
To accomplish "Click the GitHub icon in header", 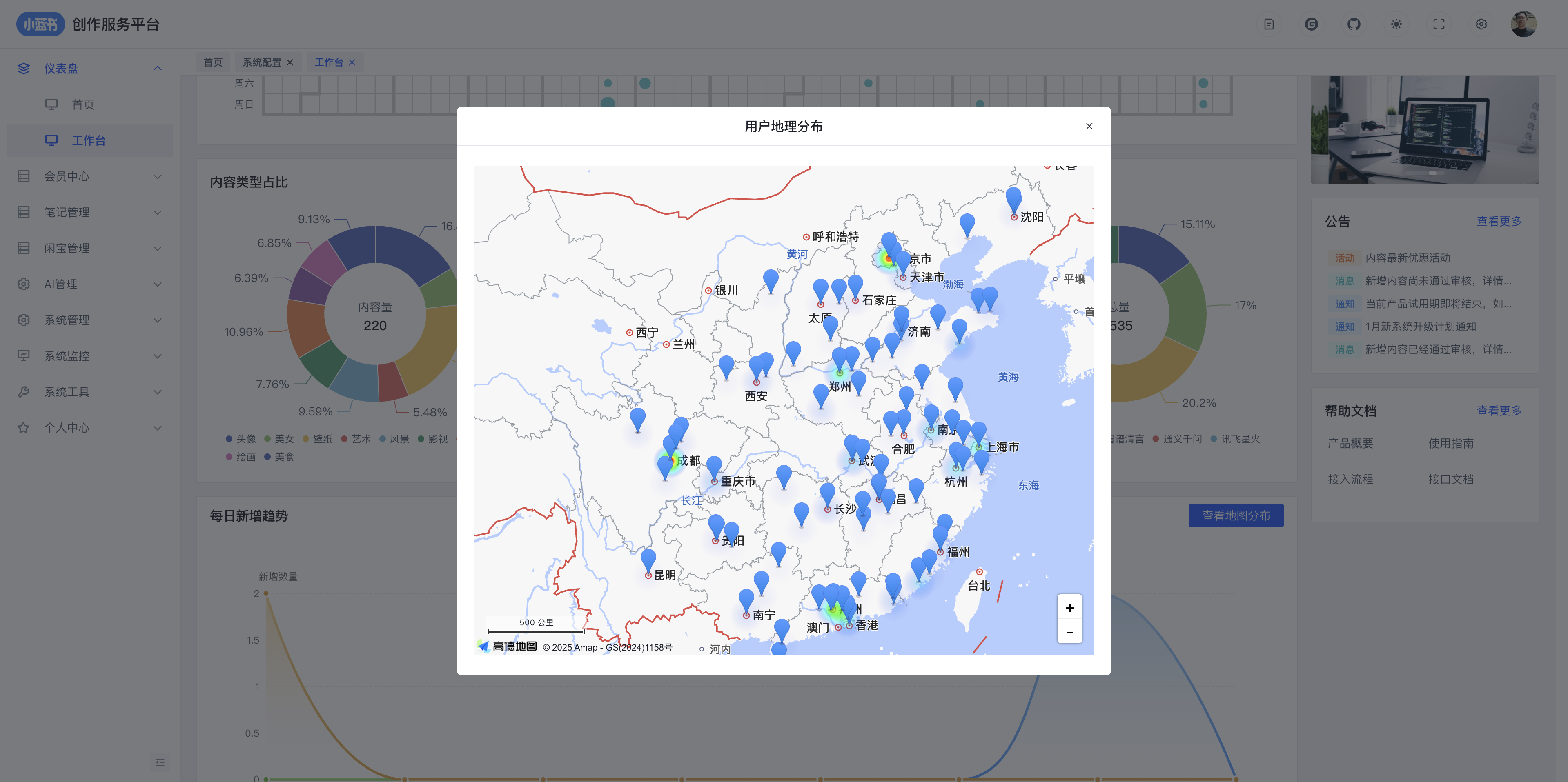I will (x=1354, y=24).
